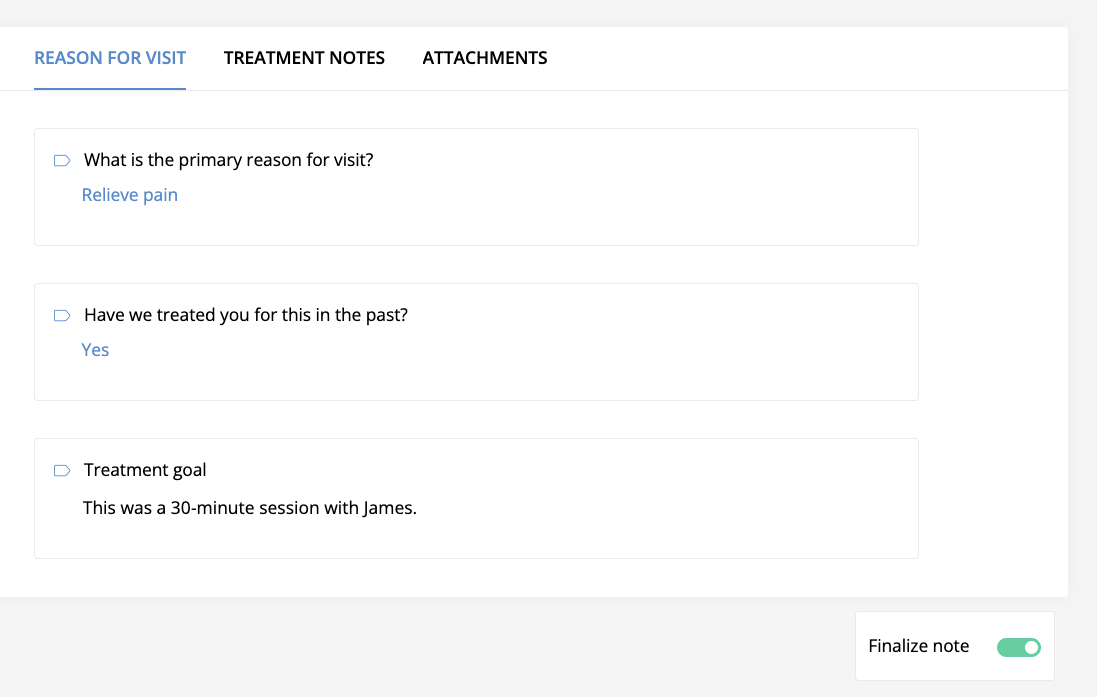Screen dimensions: 1097x697
Task: Click tag icon beside Treatment goal
Action: 62,471
